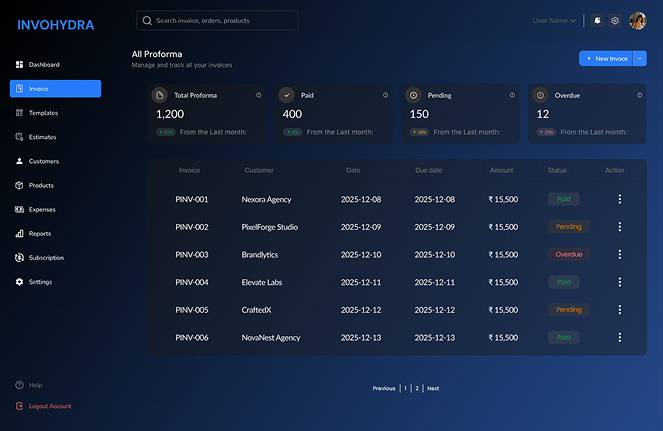
Task: Click the search magnifier icon
Action: [147, 21]
